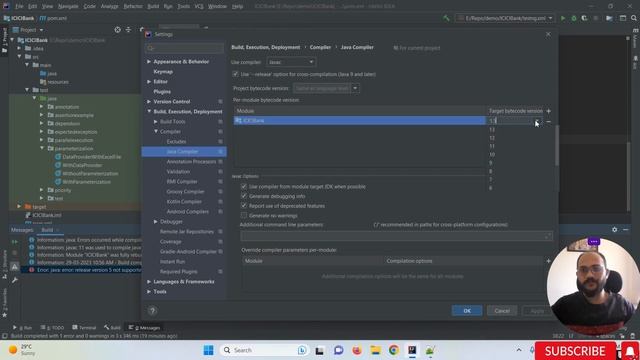This screenshot has height=360, width=640.
Task: Open the Refactor menu
Action: (x=133, y=7)
